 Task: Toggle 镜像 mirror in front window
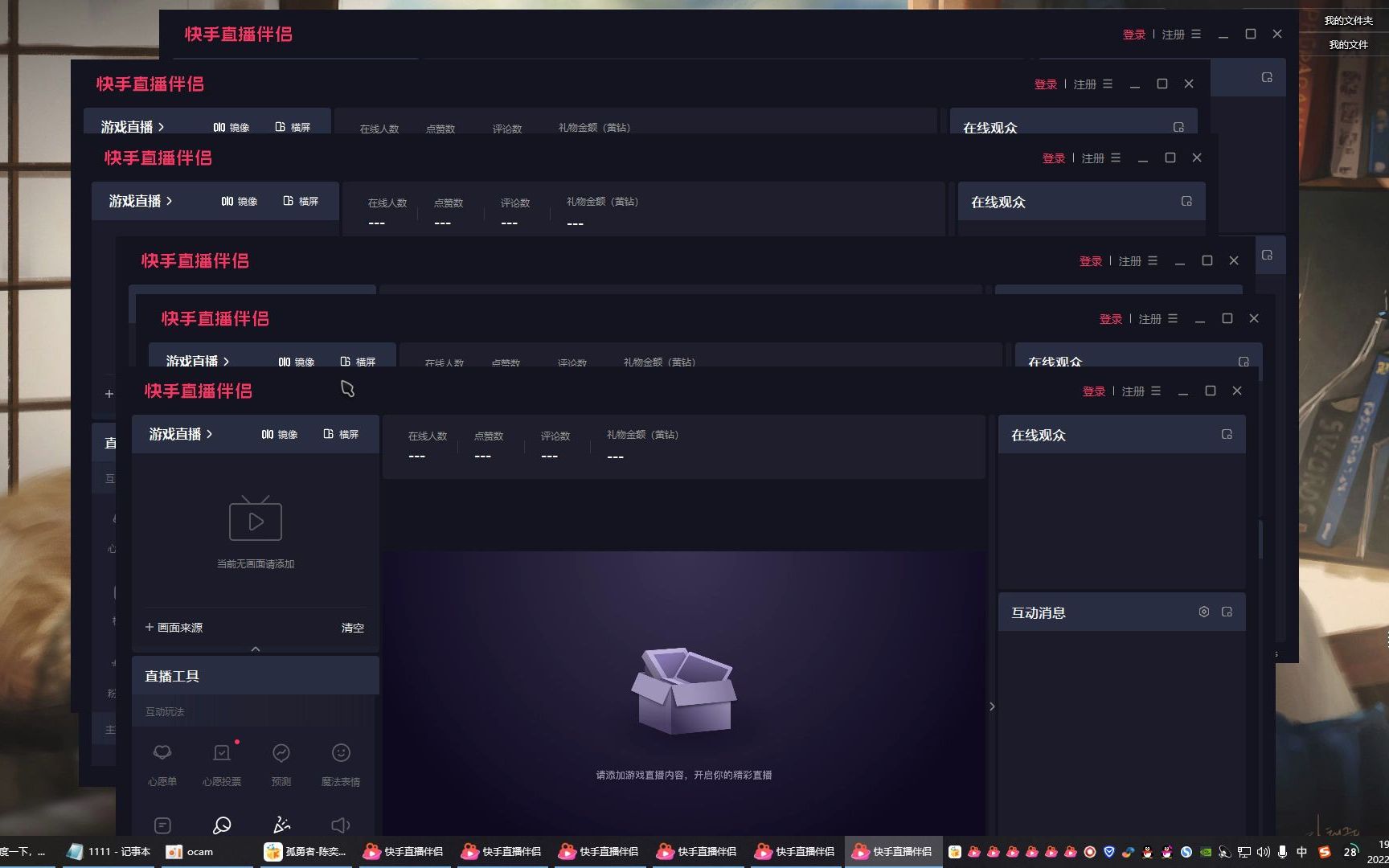click(279, 434)
